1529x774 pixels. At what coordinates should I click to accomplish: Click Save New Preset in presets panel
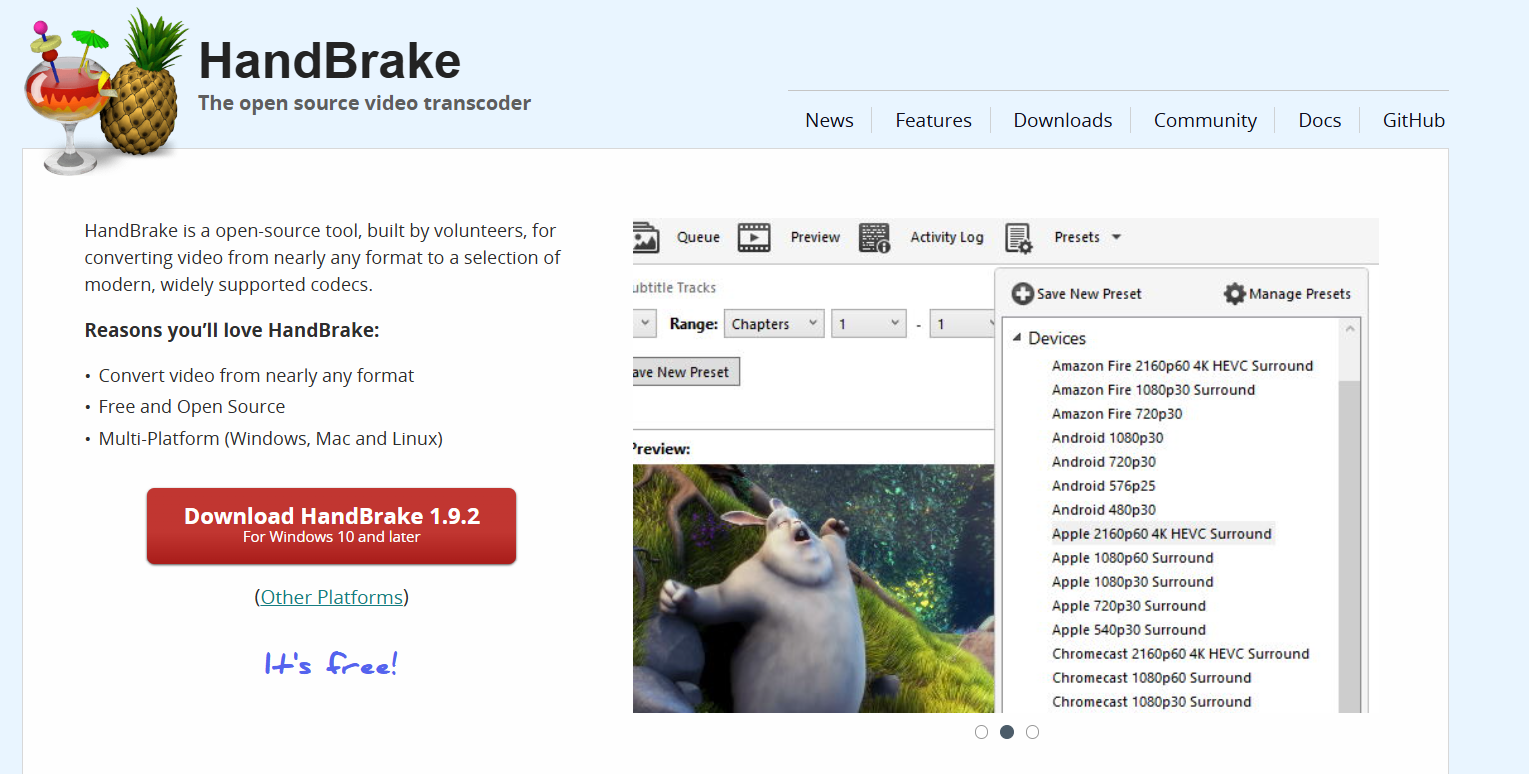(1089, 294)
